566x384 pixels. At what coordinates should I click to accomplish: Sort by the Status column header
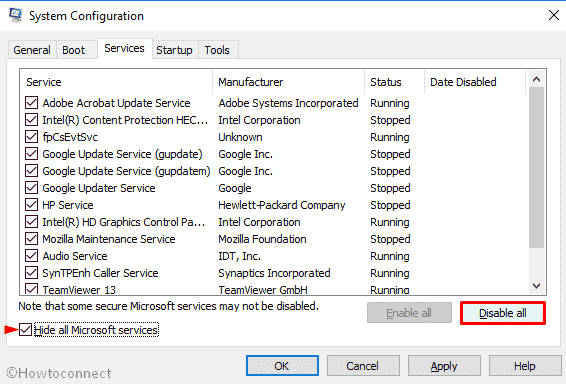395,82
